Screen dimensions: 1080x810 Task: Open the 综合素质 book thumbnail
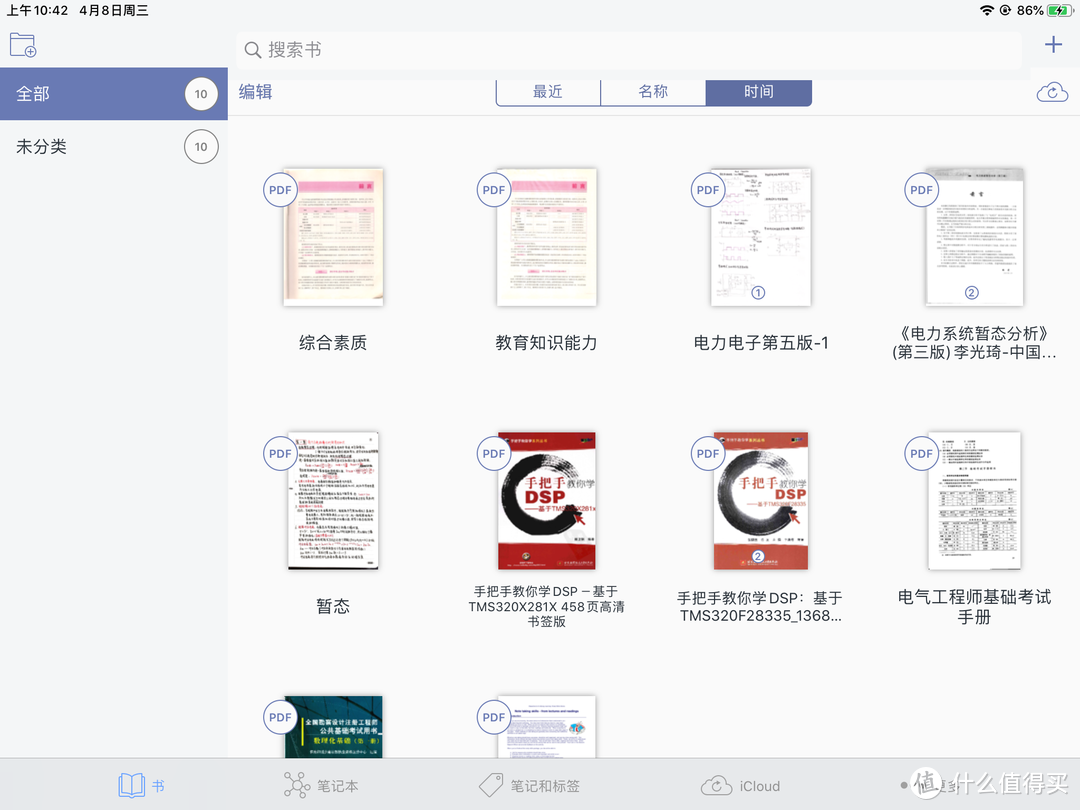pos(333,237)
